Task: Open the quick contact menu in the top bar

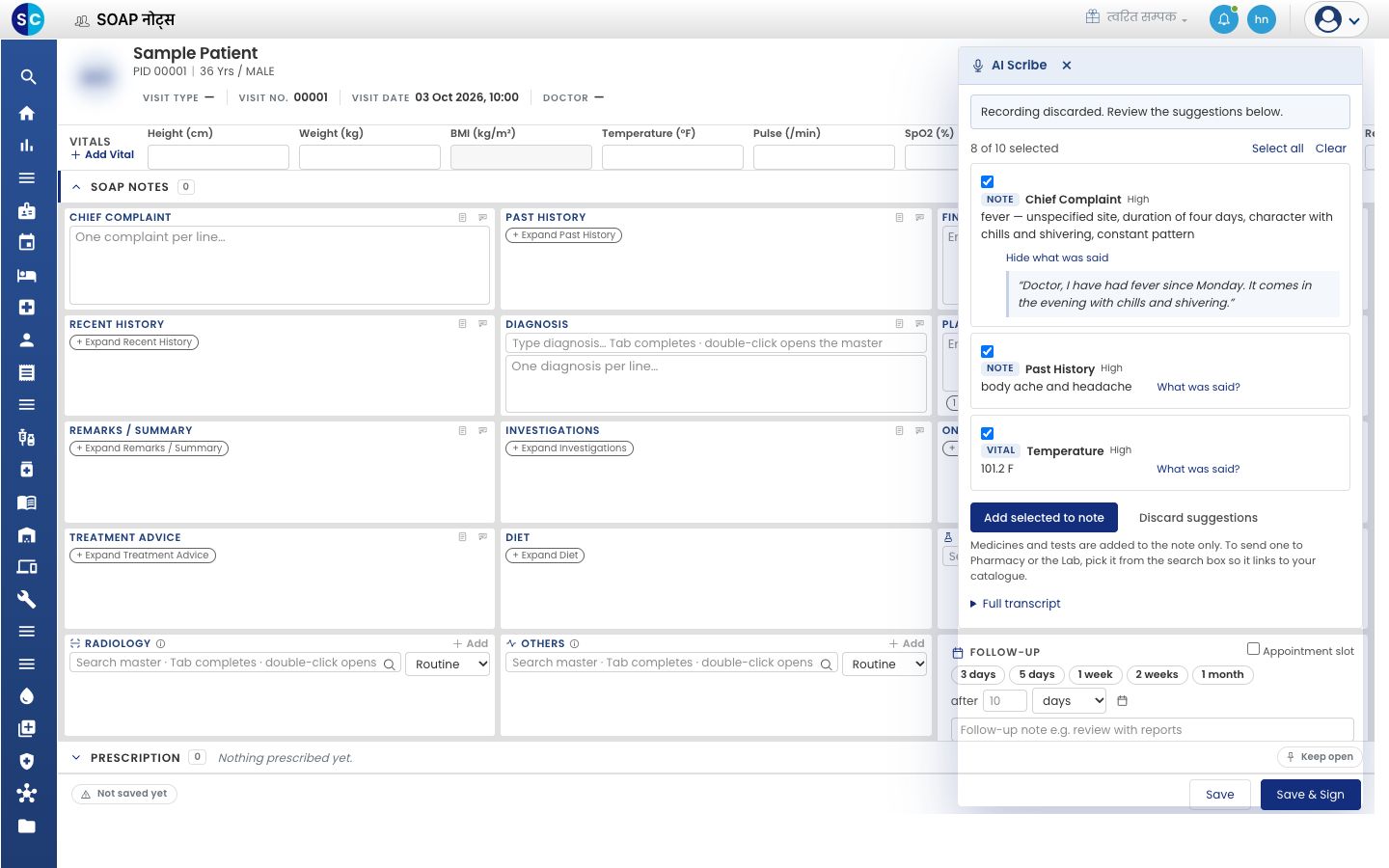Action: [x=1136, y=17]
